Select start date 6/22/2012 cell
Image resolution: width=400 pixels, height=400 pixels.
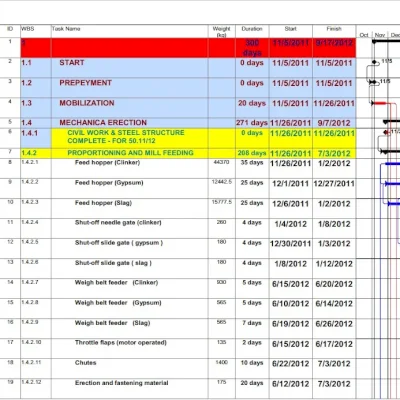290,364
